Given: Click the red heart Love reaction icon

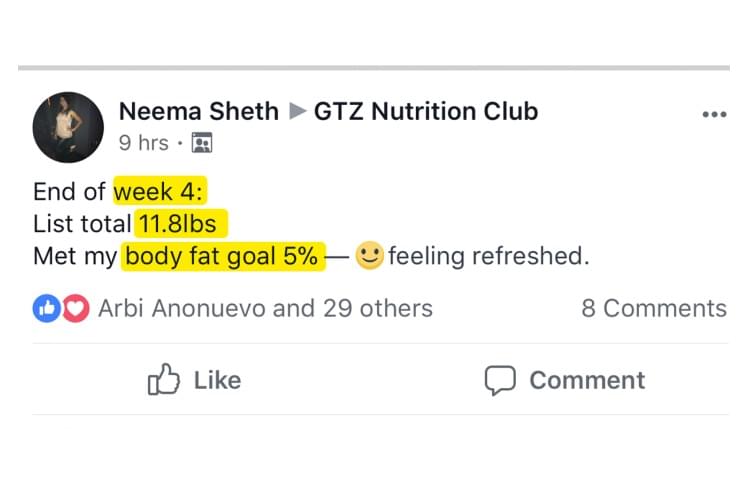Looking at the screenshot, I should point(75,309).
